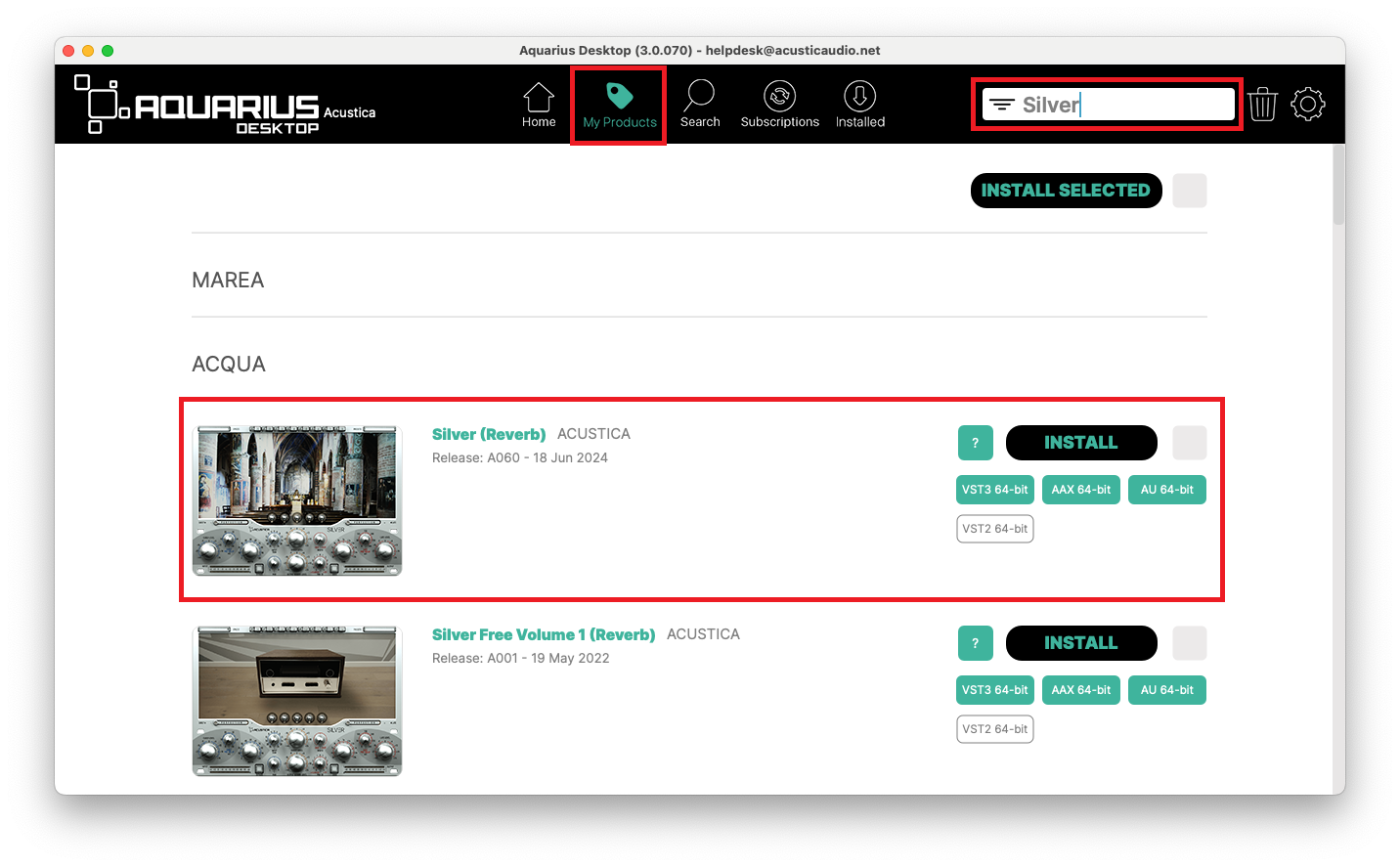This screenshot has width=1400, height=867.
Task: Click the Silver (Reverb) plugin thumbnail
Action: [297, 500]
